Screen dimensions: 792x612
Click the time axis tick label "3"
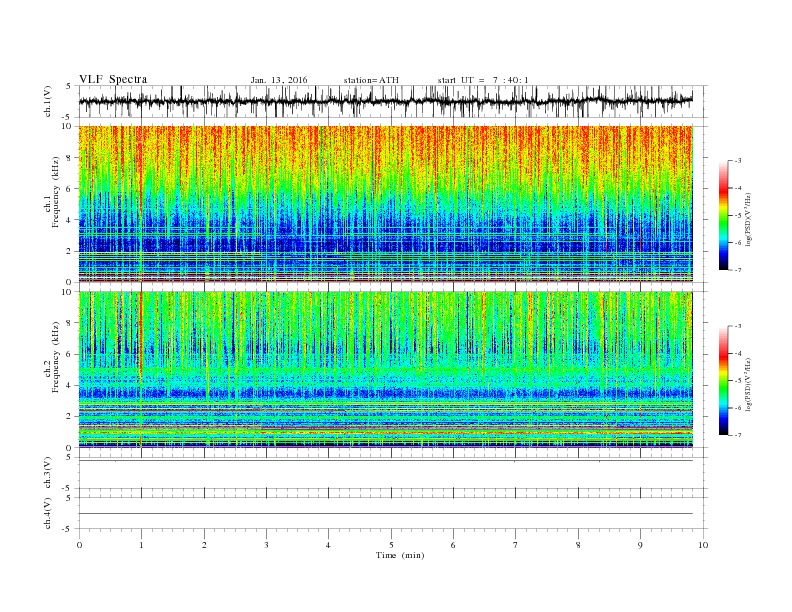tap(266, 545)
